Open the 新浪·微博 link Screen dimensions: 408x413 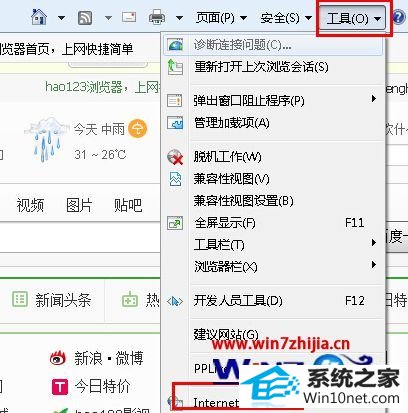click(109, 358)
